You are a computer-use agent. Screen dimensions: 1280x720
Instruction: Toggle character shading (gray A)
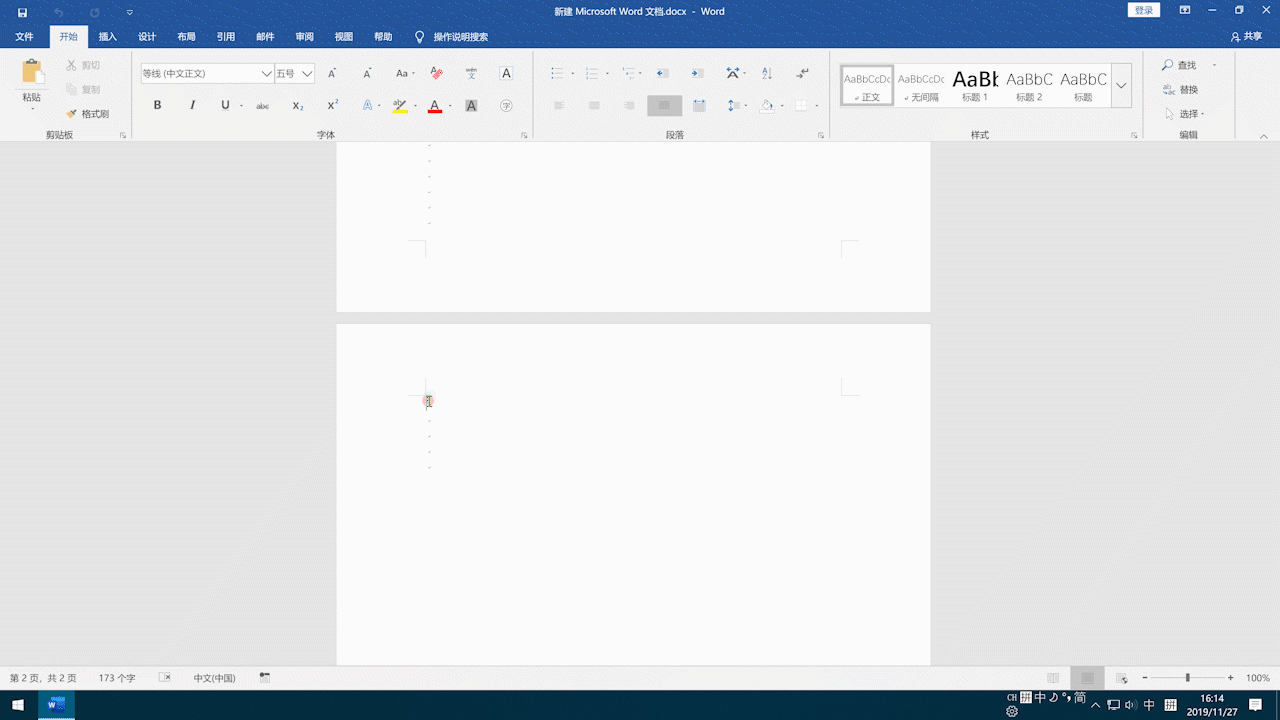[x=471, y=105]
